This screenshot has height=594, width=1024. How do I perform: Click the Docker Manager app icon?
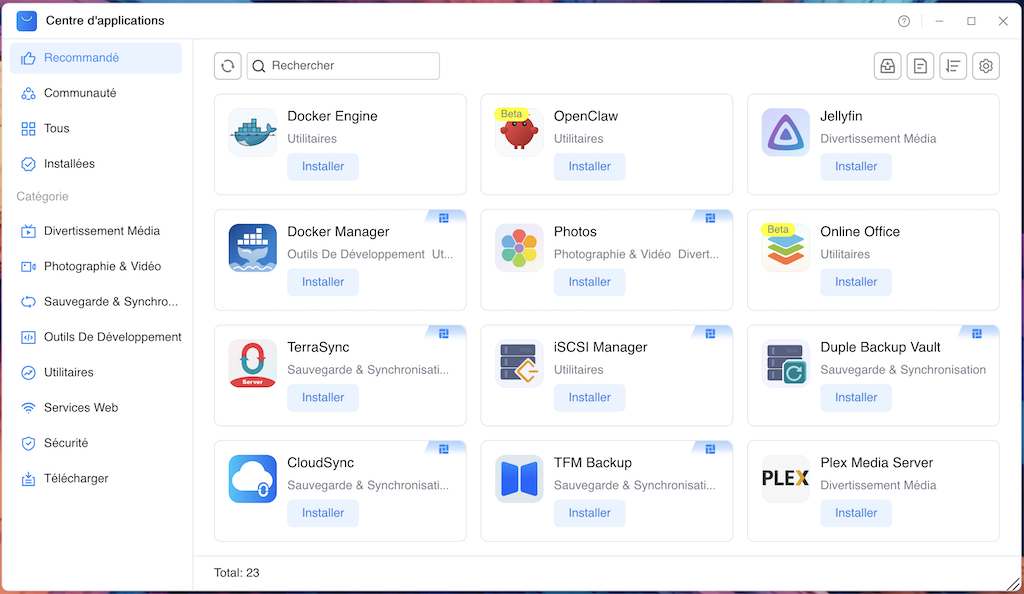[x=253, y=248]
